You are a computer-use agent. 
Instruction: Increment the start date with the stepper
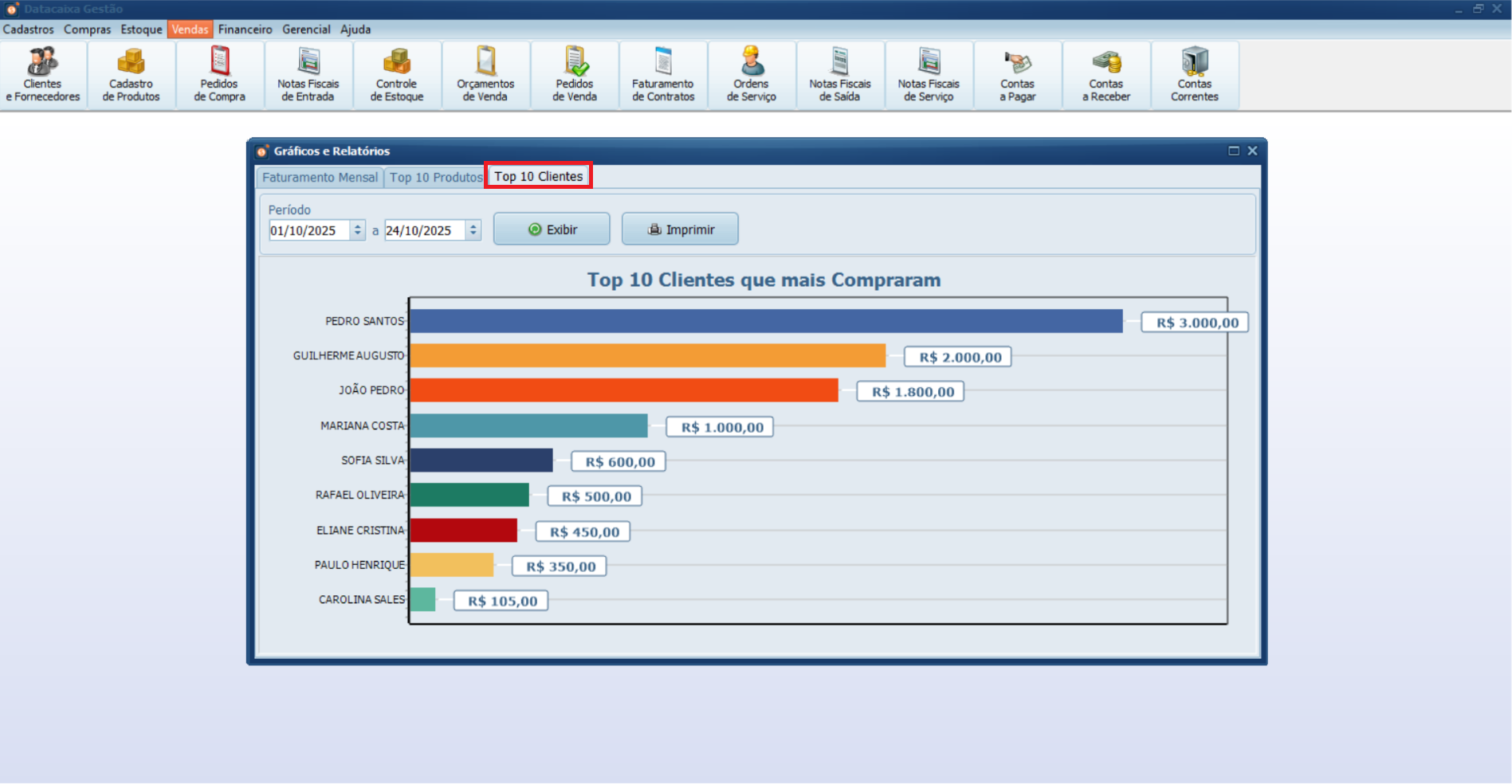357,225
